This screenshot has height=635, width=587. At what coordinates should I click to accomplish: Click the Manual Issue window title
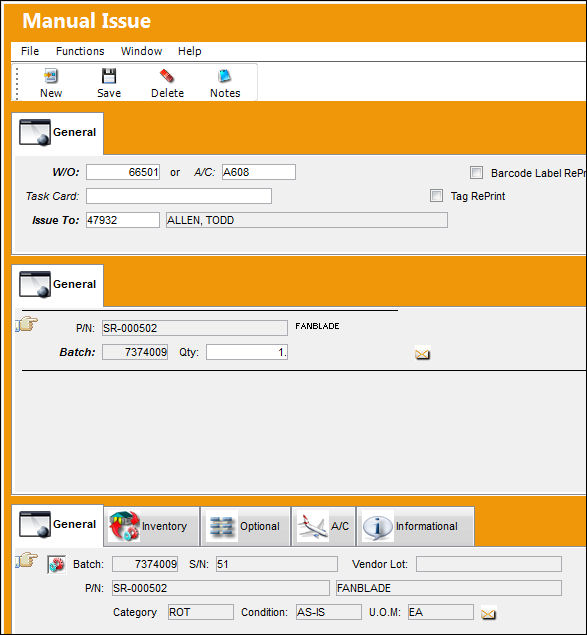point(86,21)
